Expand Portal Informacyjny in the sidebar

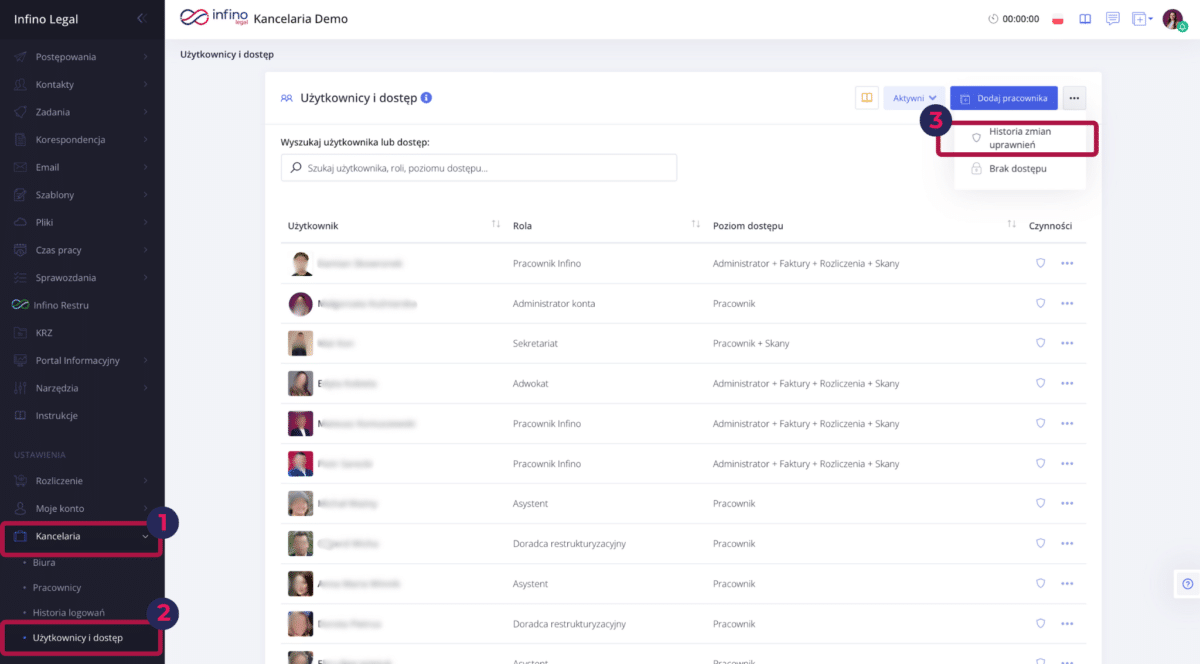(x=82, y=360)
